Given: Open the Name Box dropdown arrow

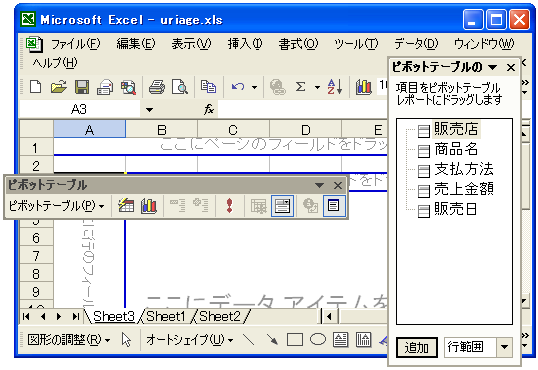Looking at the screenshot, I should pyautogui.click(x=149, y=110).
